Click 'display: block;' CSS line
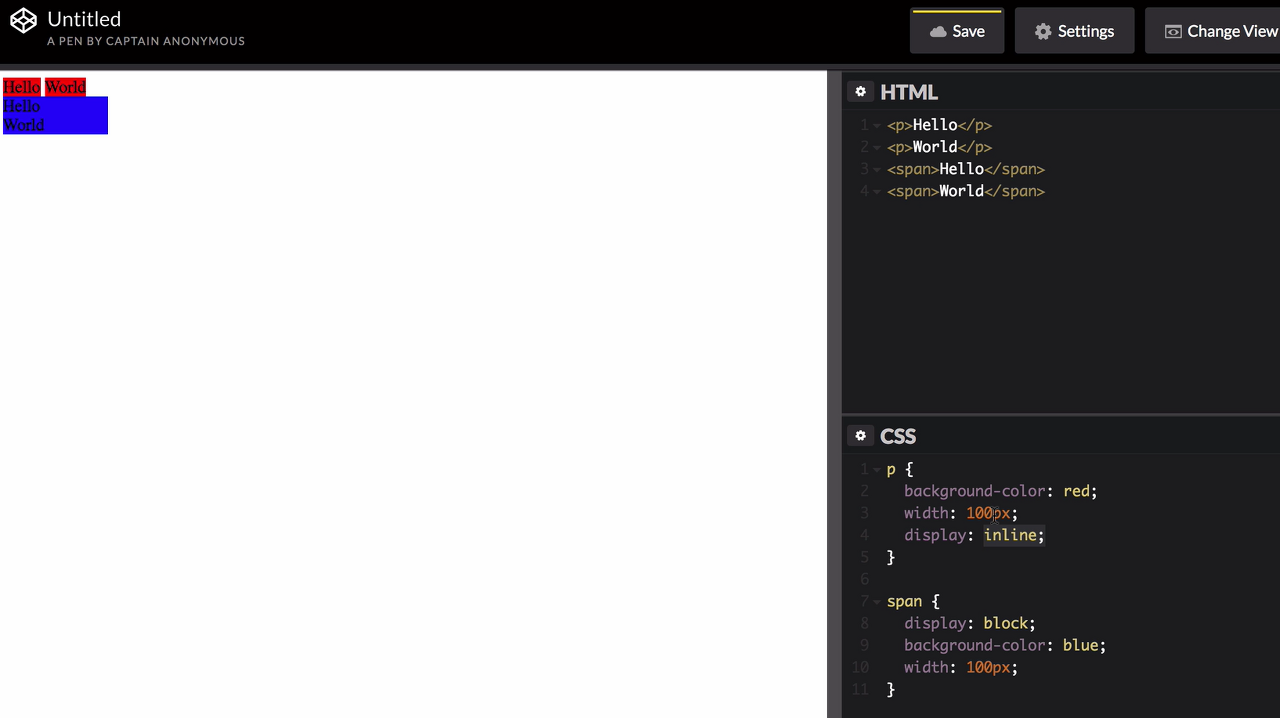Screen dimensions: 1280x718 [970, 623]
